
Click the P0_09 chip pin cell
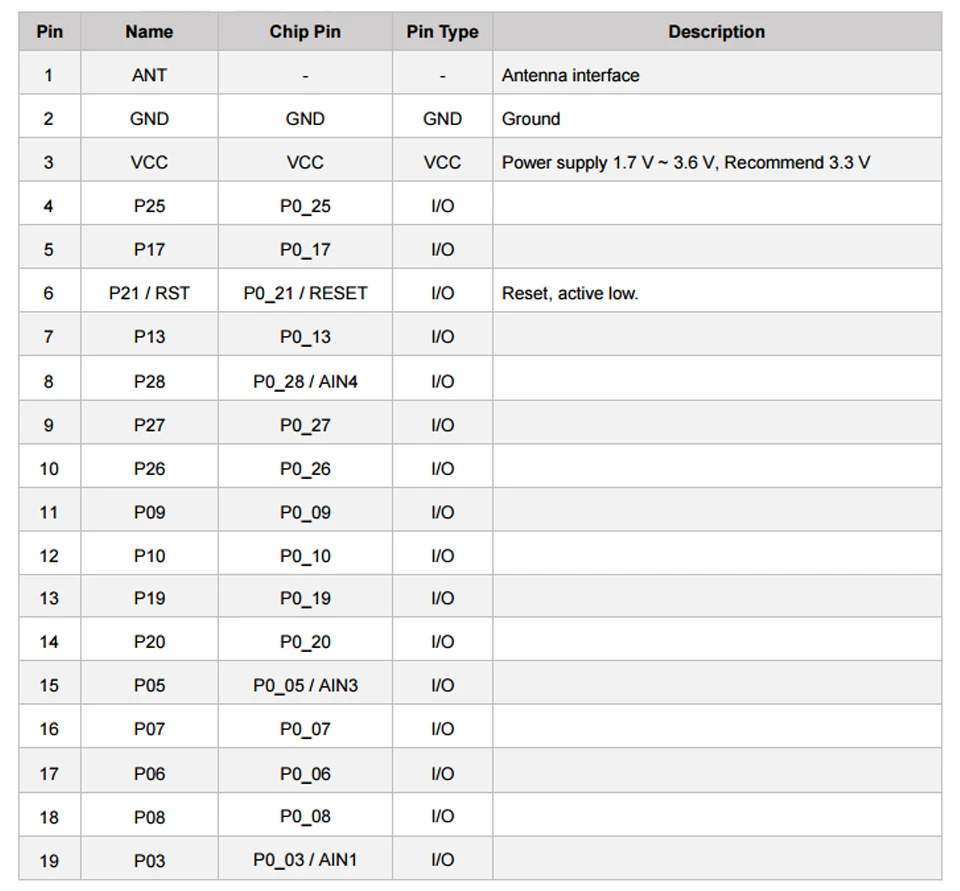click(305, 513)
